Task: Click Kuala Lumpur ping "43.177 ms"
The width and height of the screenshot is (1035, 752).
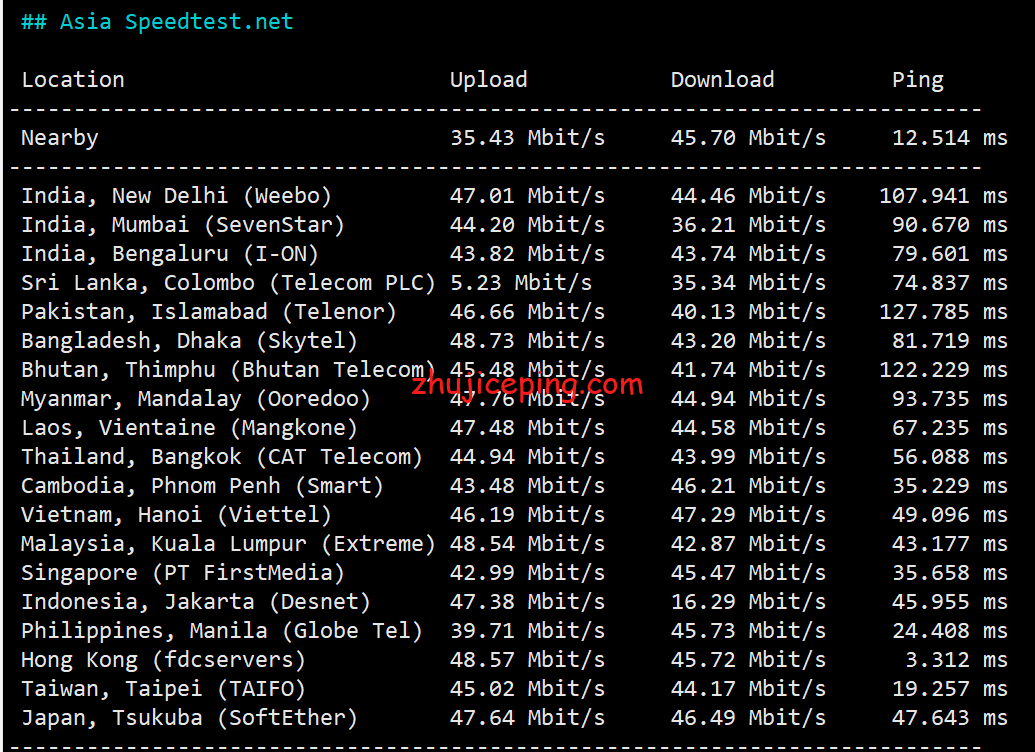Action: click(x=950, y=545)
